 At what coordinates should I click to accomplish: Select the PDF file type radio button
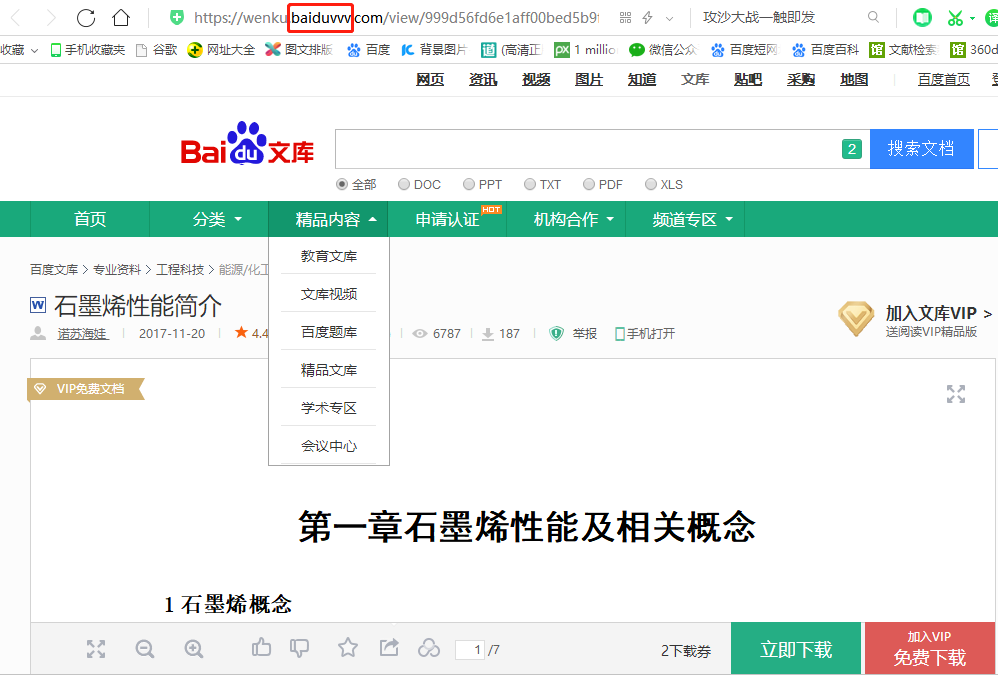coord(589,184)
